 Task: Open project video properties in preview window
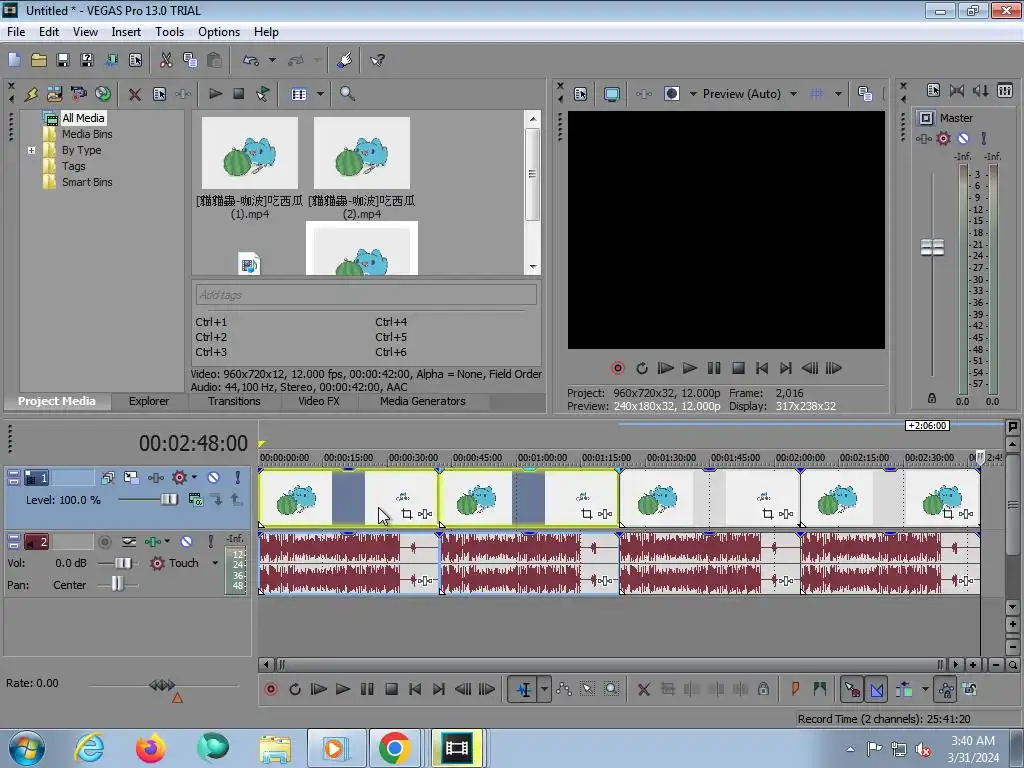[581, 94]
